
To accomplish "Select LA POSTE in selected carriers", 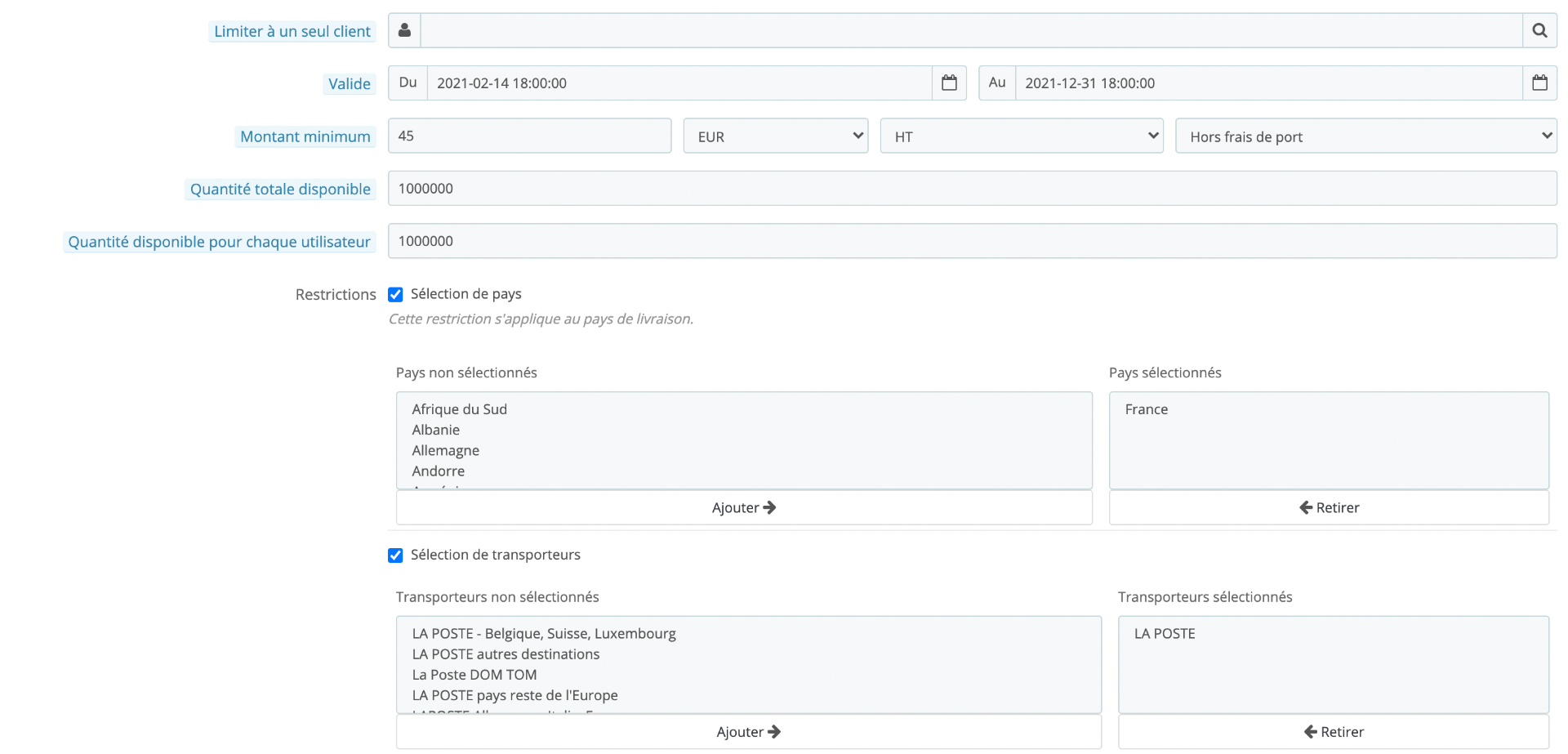I will click(1165, 634).
